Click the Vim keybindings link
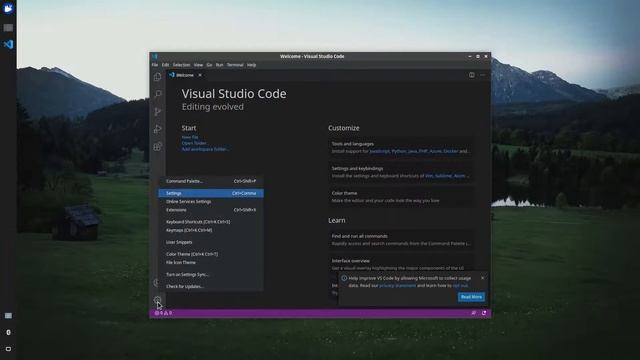Screen dimensions: 640x360 [x=429, y=176]
